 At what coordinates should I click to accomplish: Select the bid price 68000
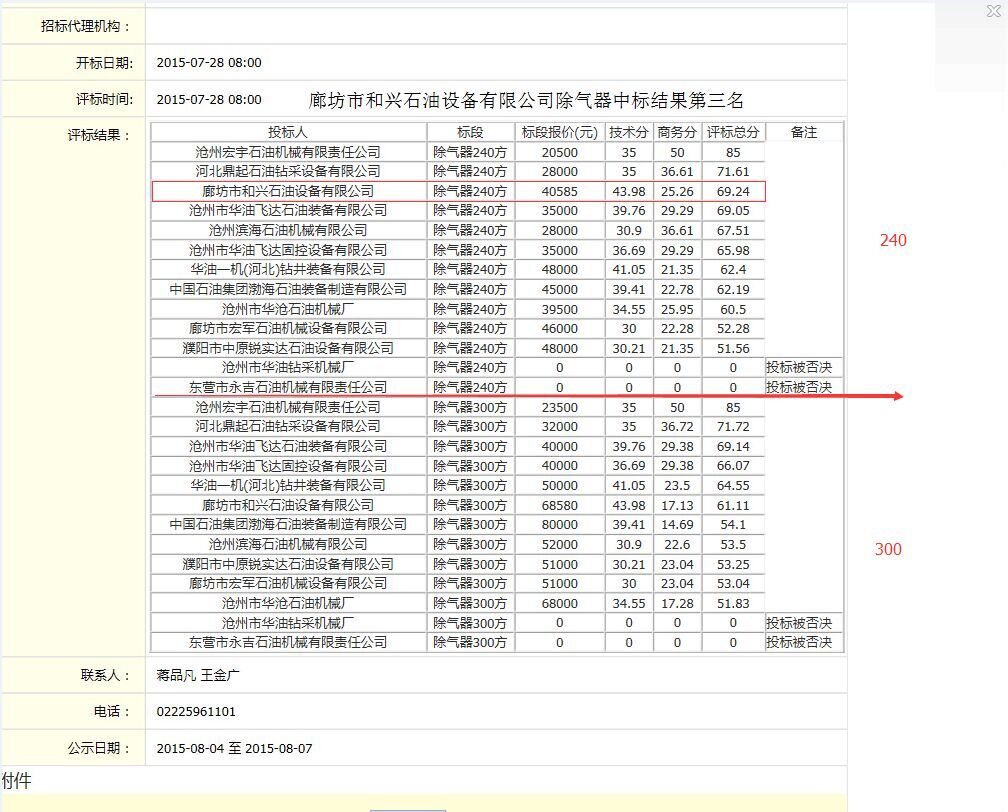tap(559, 604)
